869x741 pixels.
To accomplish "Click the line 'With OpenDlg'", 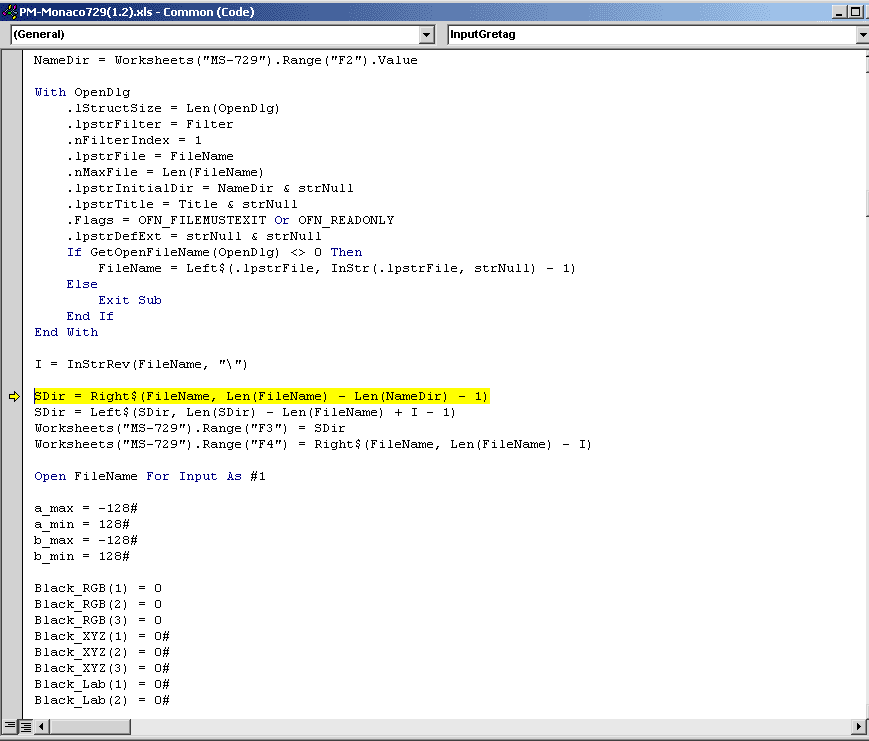I will pyautogui.click(x=82, y=92).
